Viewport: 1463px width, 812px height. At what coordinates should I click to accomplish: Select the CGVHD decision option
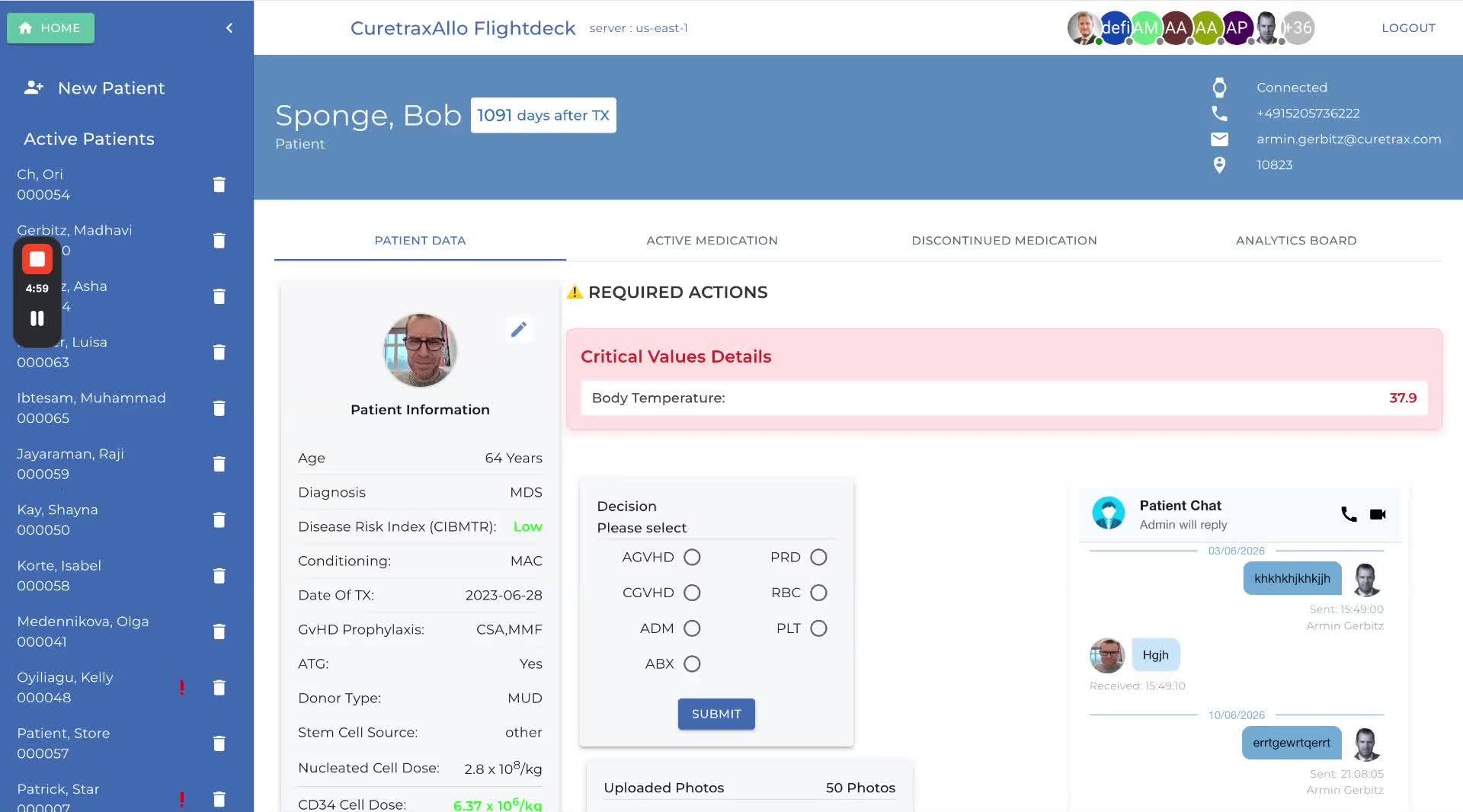click(x=692, y=593)
